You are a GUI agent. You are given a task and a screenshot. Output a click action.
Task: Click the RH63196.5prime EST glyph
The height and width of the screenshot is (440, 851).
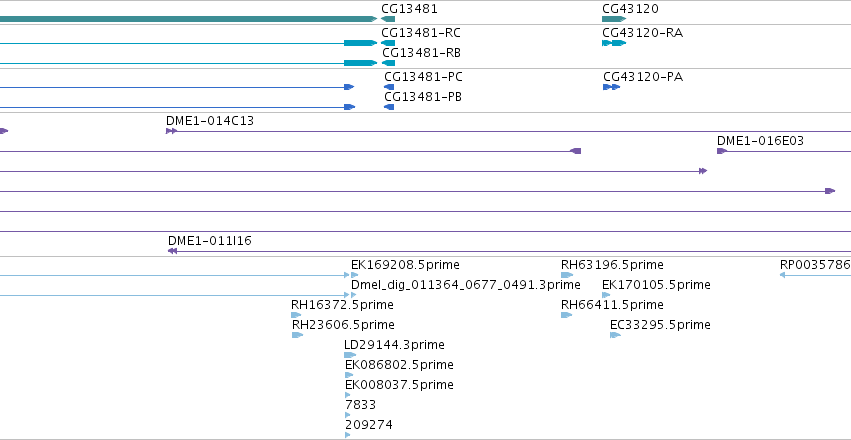coord(567,275)
